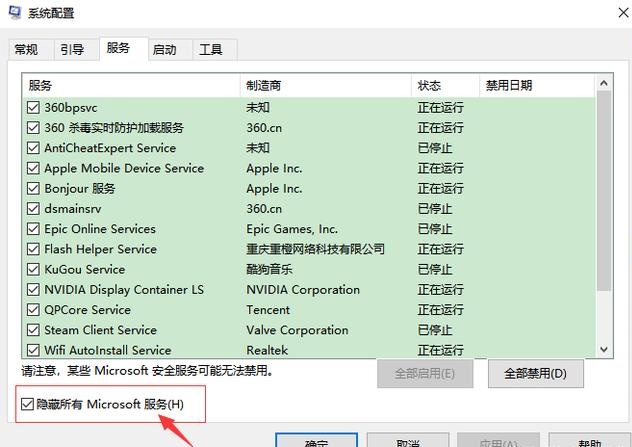The image size is (632, 447).
Task: Click Epic Games, Inc. manufacturer cell
Action: (x=292, y=229)
